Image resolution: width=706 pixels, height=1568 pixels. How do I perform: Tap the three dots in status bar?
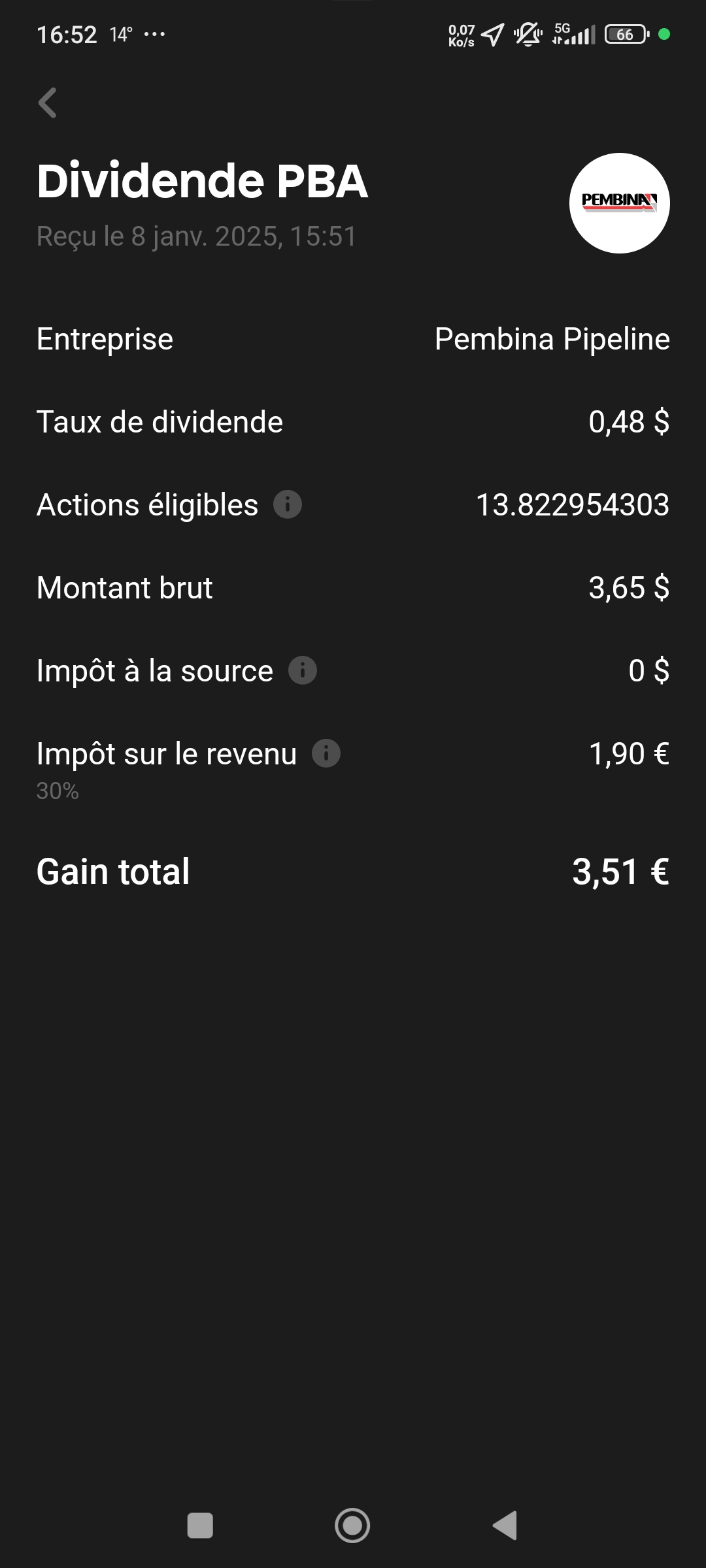tap(154, 34)
